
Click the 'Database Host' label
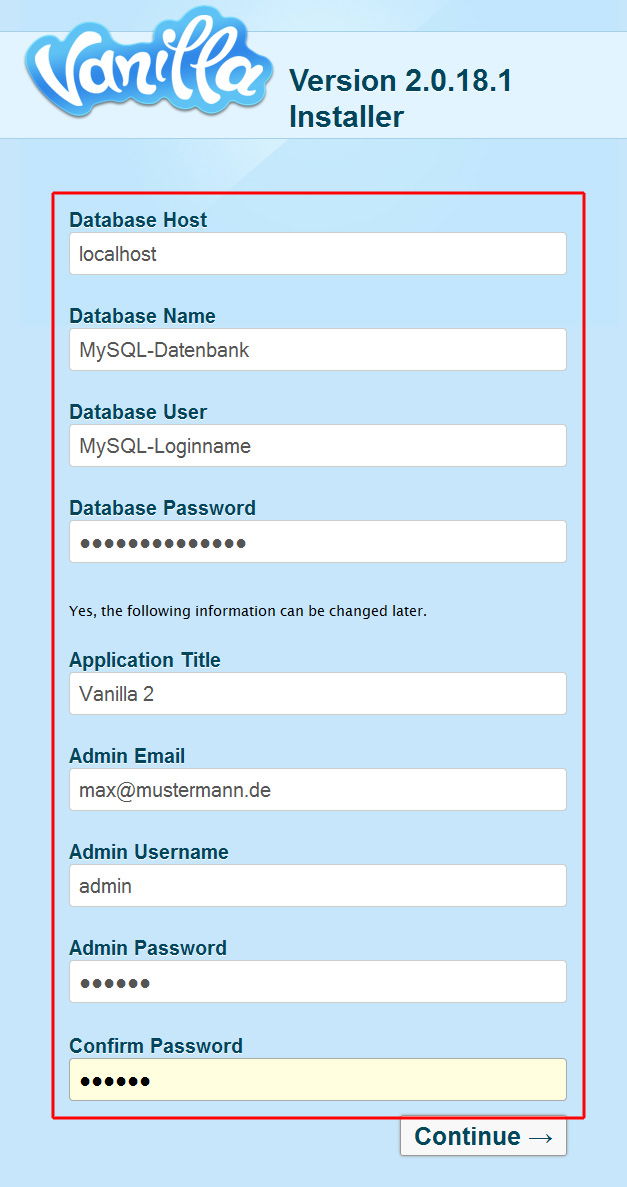(138, 220)
